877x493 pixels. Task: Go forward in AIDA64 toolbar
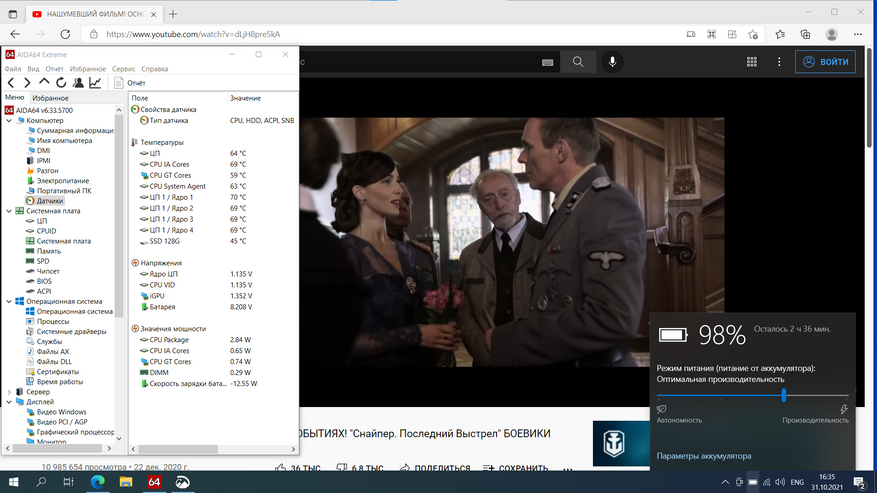[27, 83]
